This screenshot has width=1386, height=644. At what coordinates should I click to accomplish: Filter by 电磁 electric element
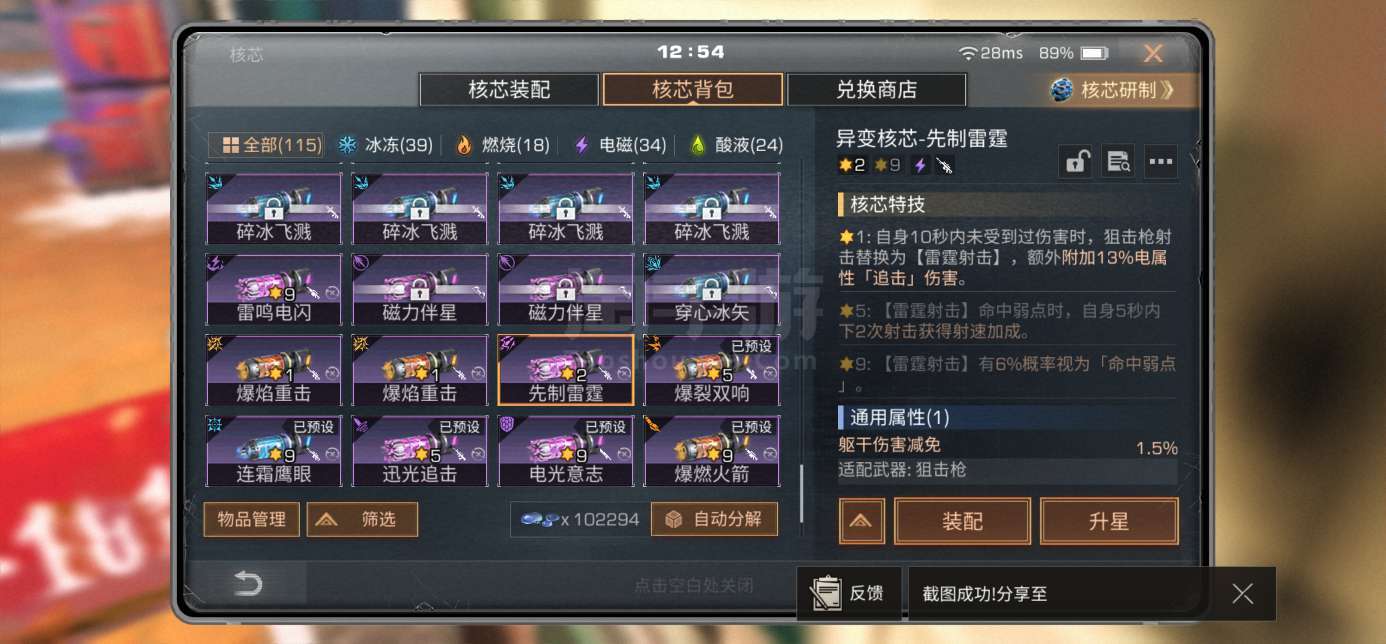tap(619, 145)
